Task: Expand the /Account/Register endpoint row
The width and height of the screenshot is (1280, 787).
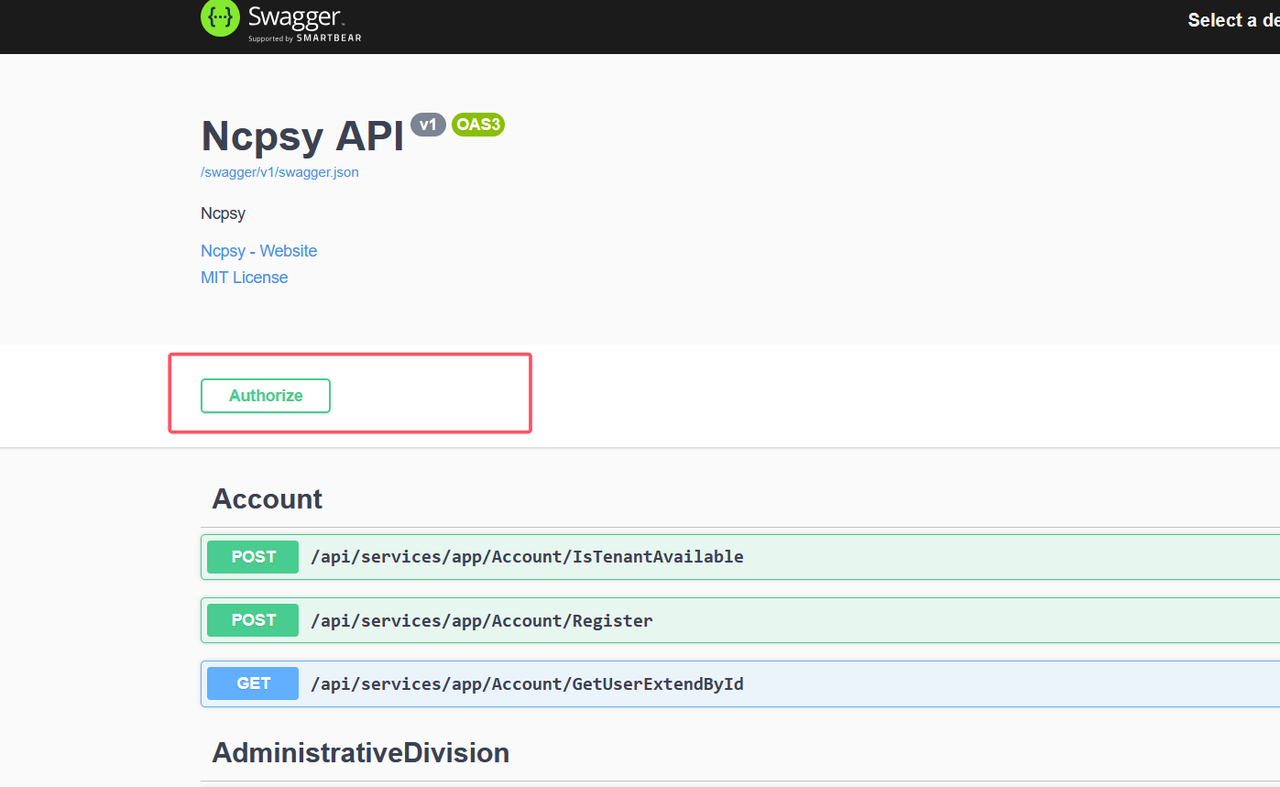Action: [x=481, y=621]
